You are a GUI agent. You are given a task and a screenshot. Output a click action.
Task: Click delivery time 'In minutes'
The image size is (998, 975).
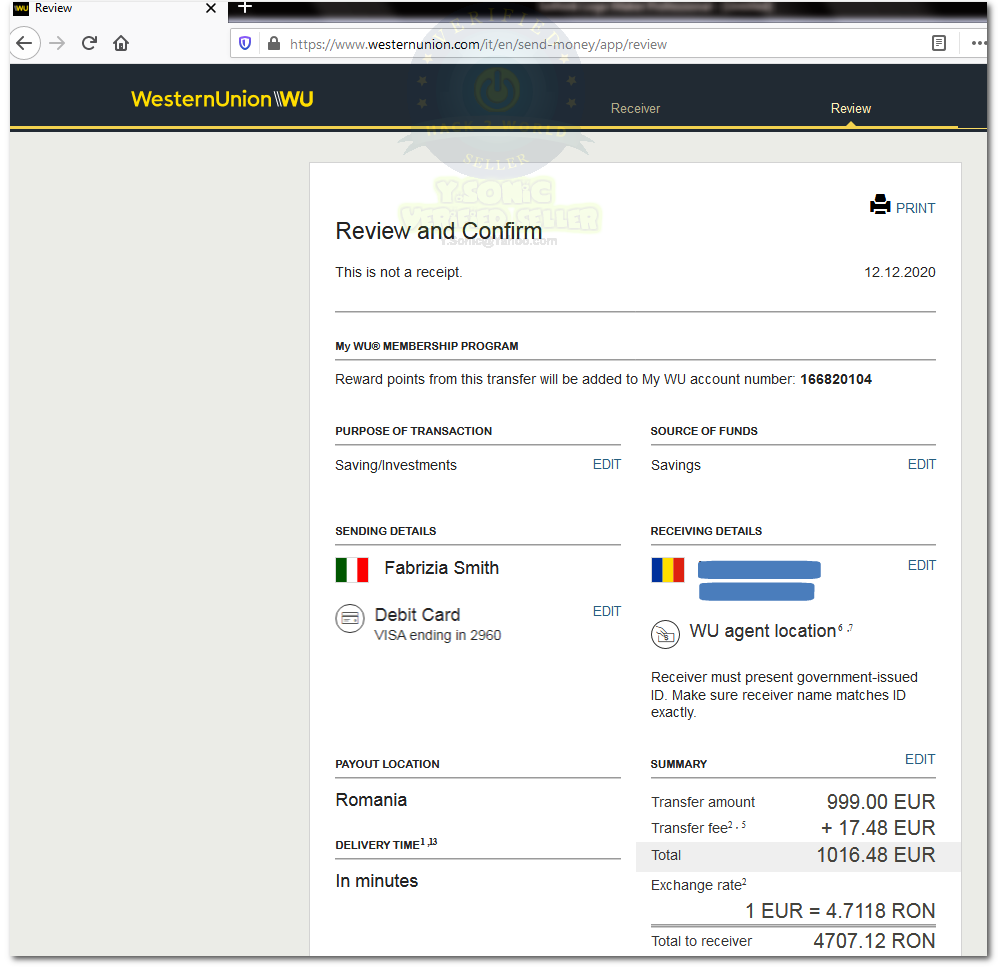point(377,881)
